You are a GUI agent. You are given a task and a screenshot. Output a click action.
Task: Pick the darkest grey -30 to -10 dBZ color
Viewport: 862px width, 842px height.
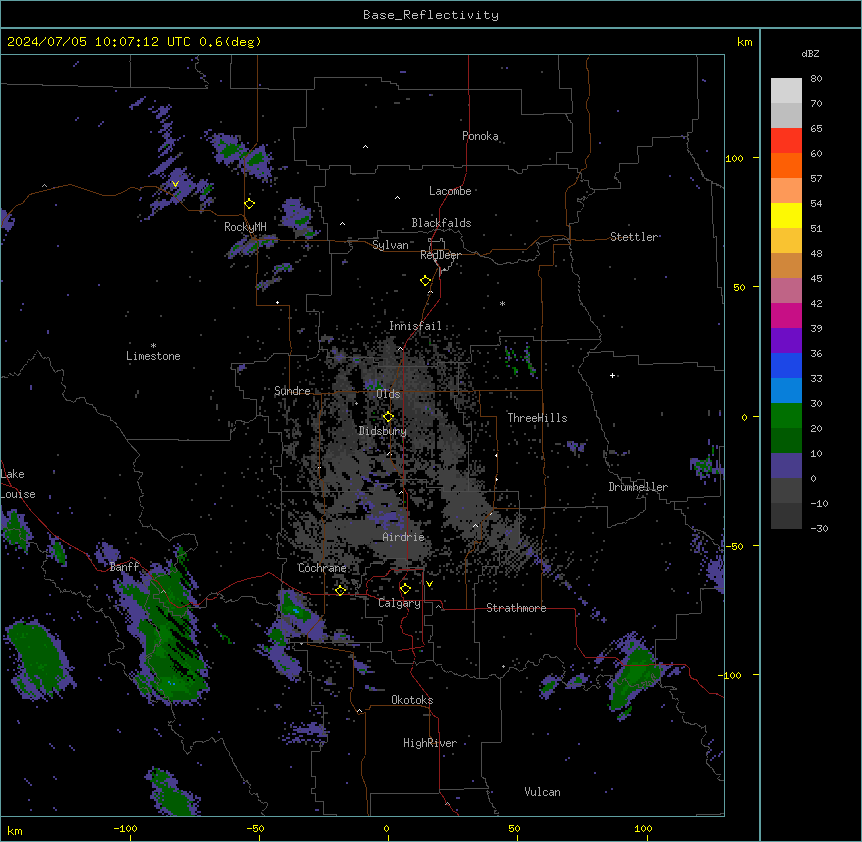click(786, 516)
